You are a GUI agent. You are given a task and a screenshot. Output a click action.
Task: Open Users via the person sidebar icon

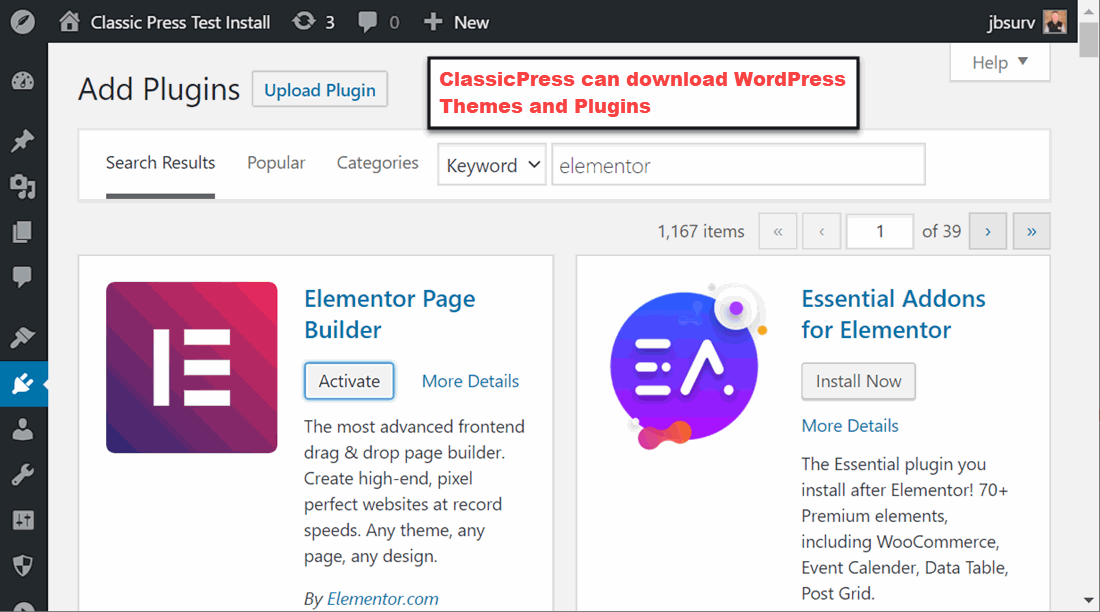coord(22,430)
